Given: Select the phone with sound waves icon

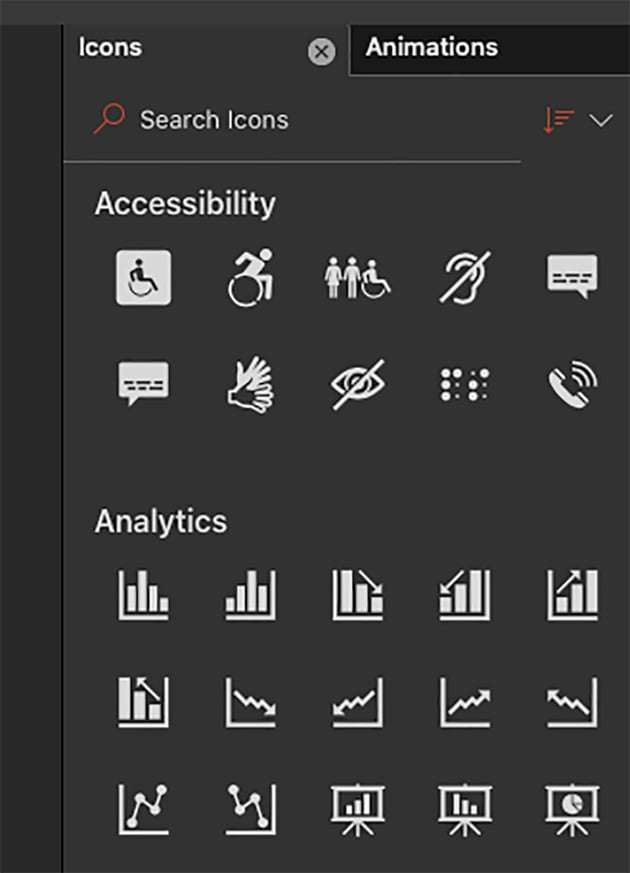Looking at the screenshot, I should click(572, 384).
